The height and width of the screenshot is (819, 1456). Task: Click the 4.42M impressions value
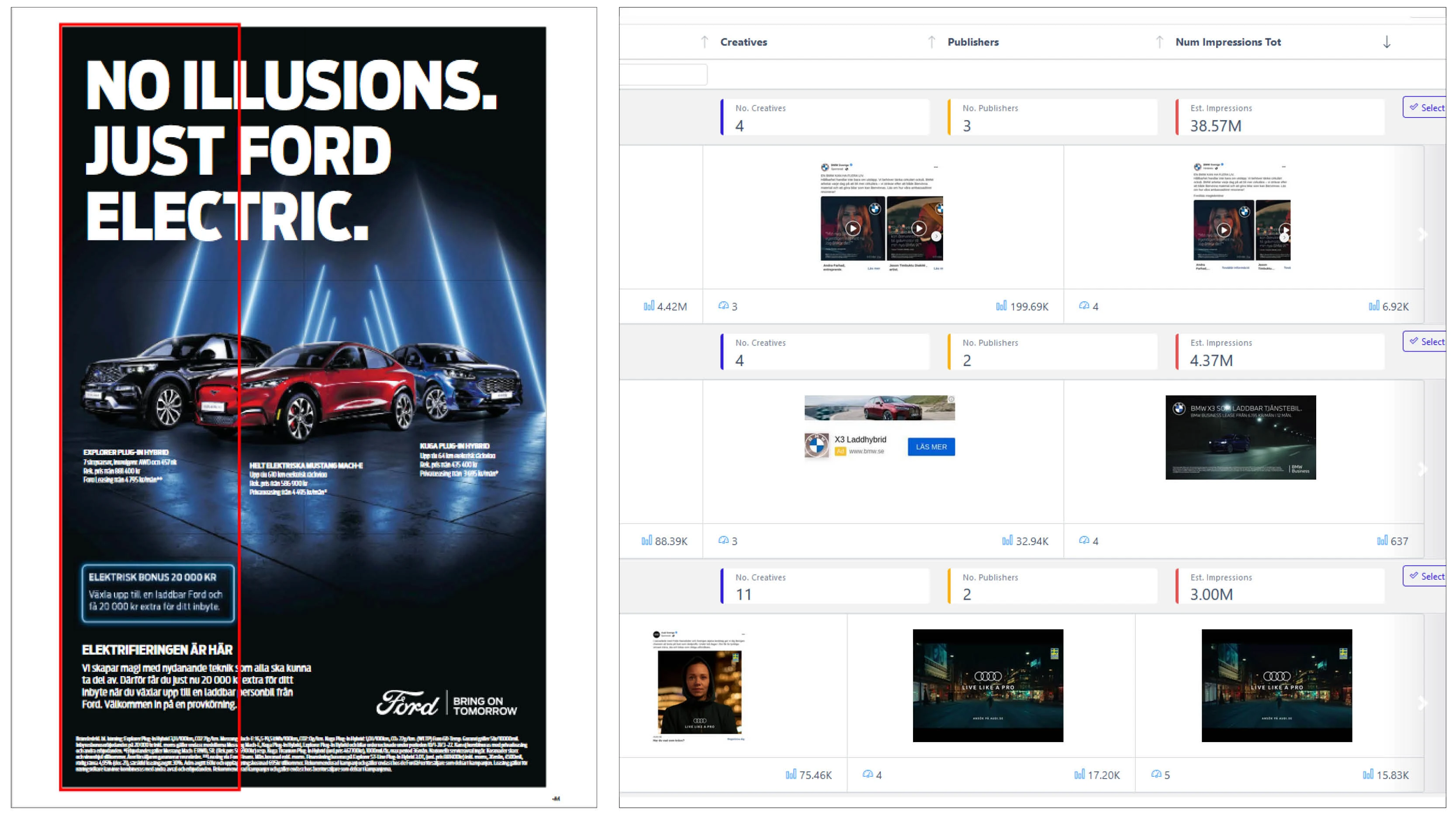click(x=672, y=306)
